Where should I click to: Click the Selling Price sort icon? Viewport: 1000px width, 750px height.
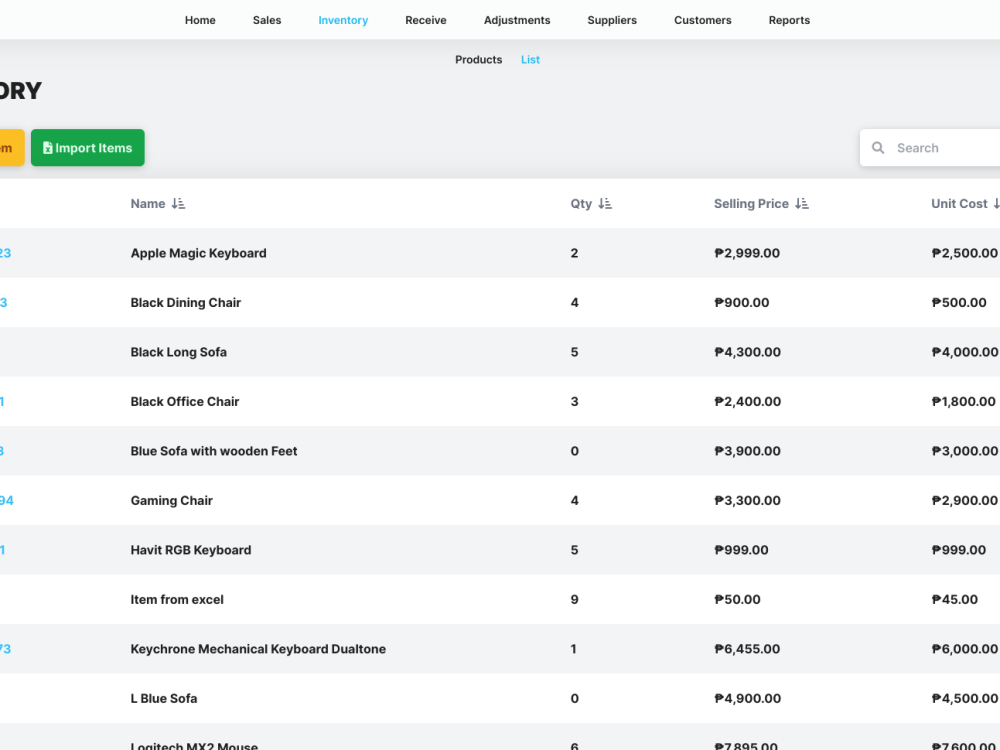tap(800, 203)
